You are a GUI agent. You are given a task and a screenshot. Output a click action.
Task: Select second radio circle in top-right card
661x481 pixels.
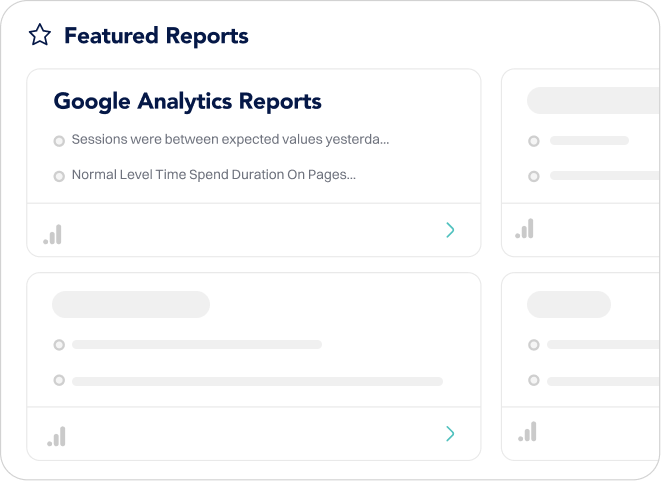tap(534, 176)
